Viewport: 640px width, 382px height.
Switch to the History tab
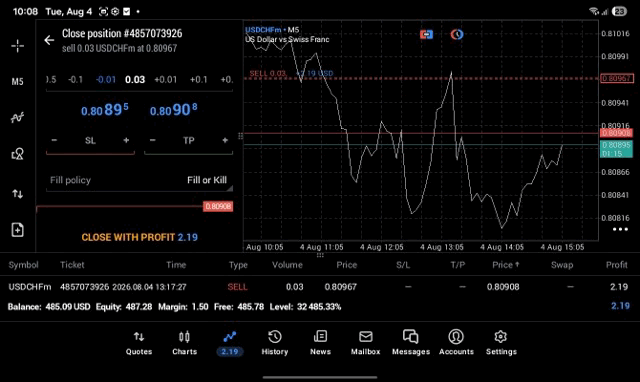click(x=275, y=343)
